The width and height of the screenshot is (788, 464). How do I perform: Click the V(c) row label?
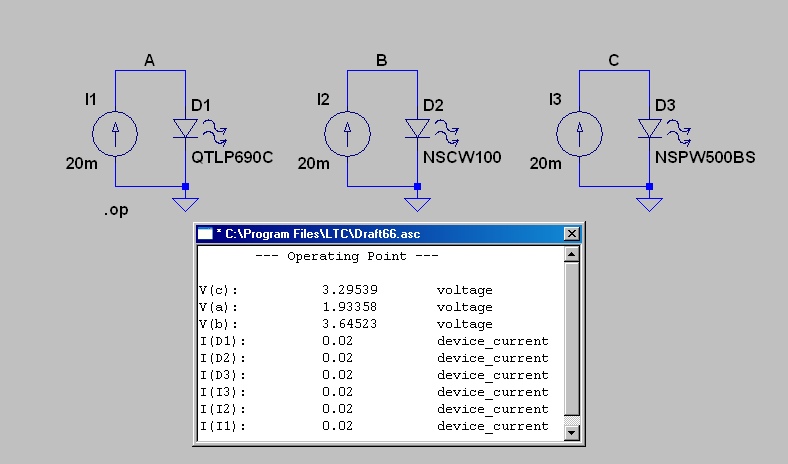tap(219, 291)
